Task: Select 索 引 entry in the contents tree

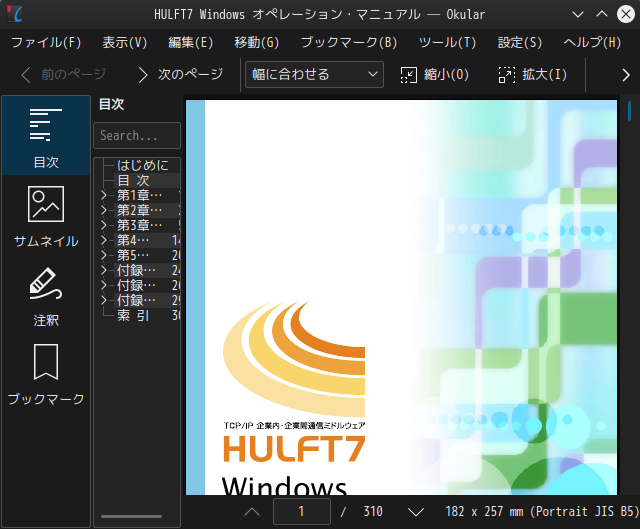Action: click(133, 315)
